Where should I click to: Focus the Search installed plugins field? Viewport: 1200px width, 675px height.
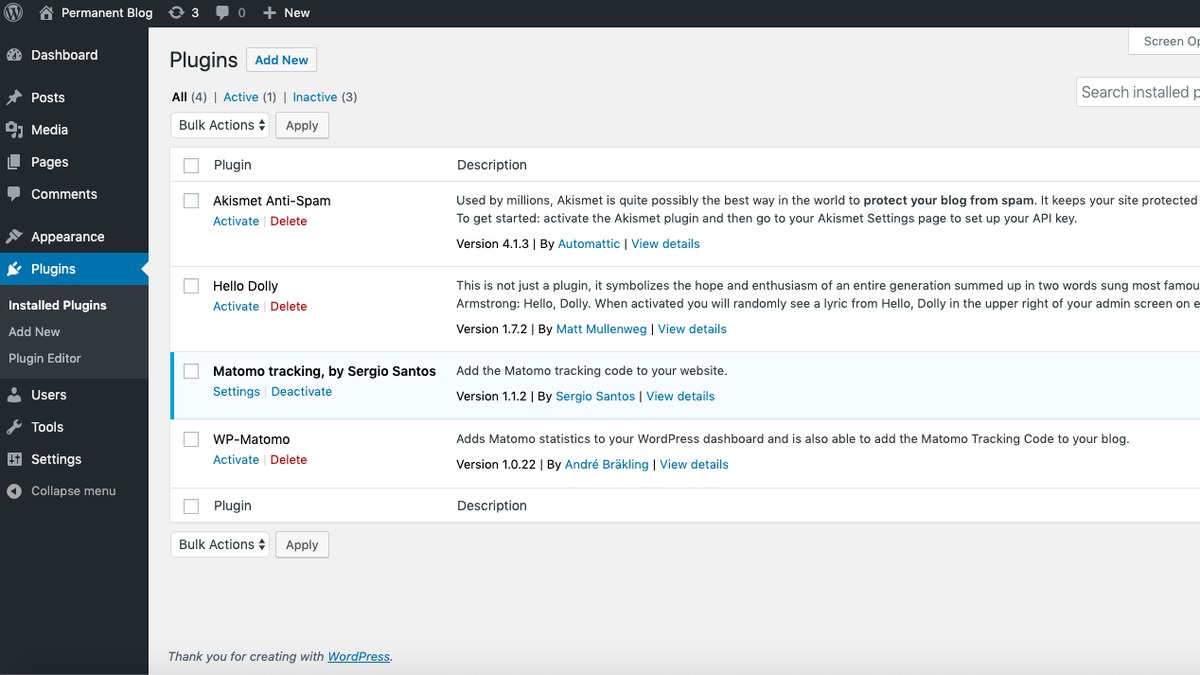(1138, 92)
